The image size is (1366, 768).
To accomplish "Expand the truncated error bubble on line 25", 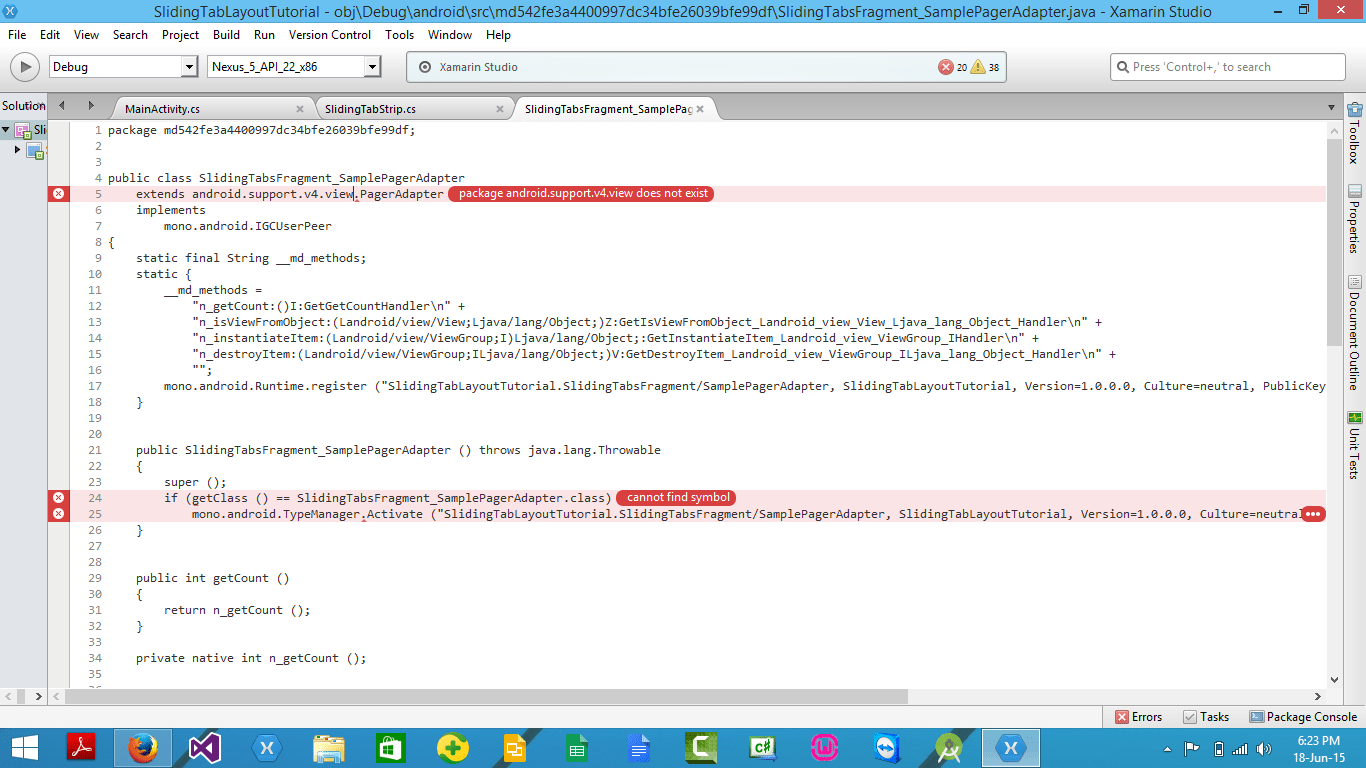I will [1314, 514].
